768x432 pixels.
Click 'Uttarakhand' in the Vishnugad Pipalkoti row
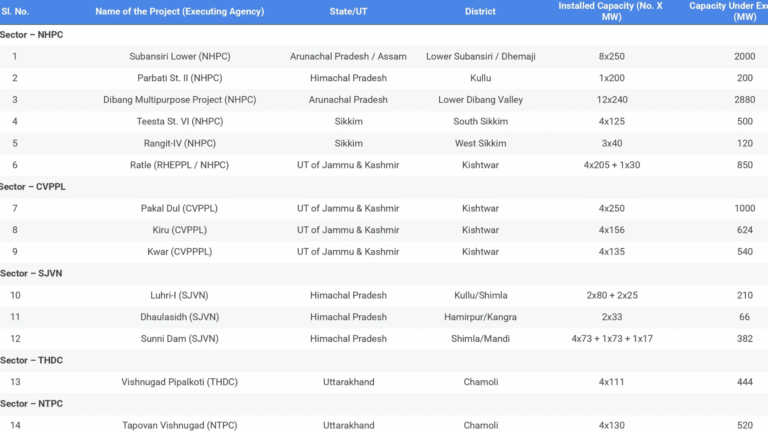(x=348, y=382)
